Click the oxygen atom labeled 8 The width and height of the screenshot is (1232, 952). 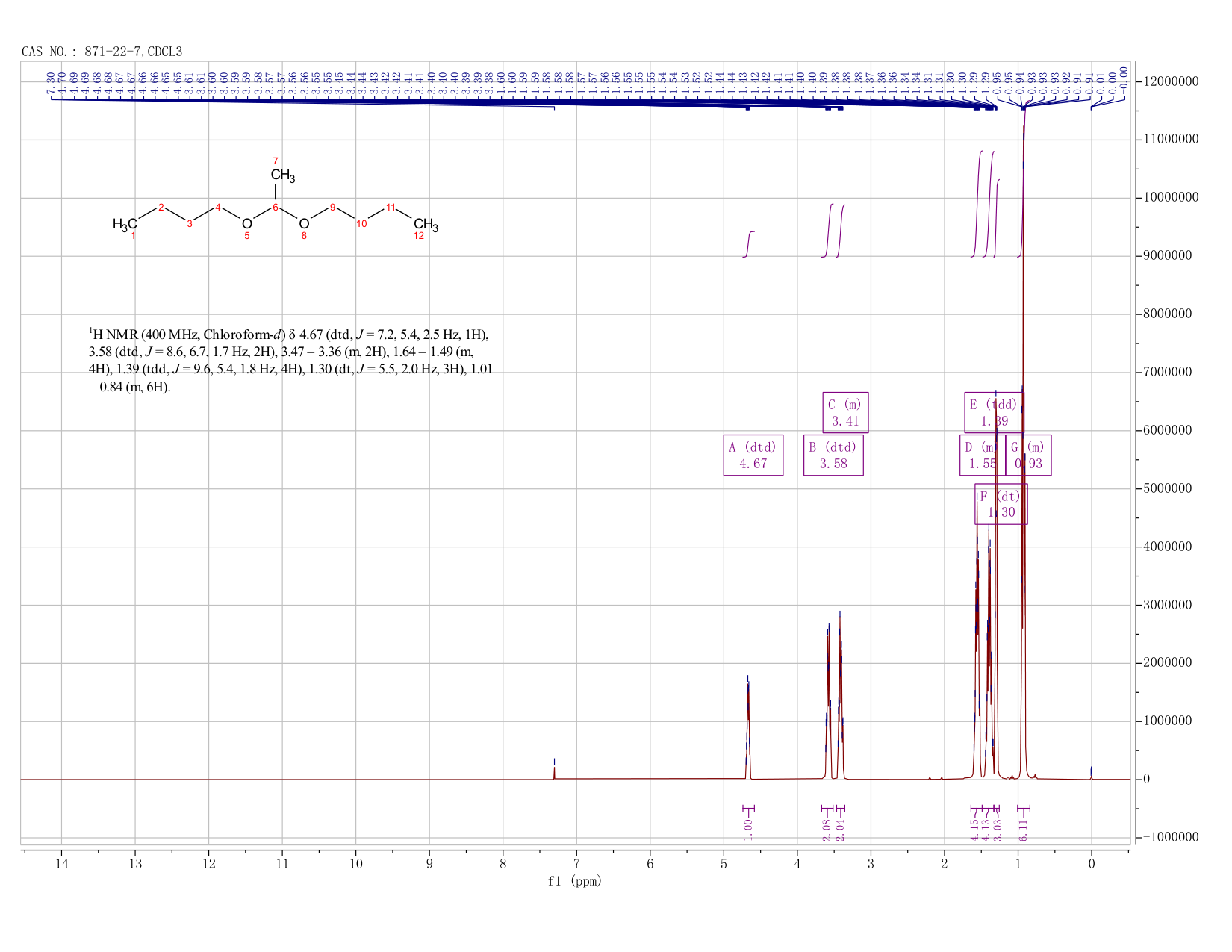[304, 223]
